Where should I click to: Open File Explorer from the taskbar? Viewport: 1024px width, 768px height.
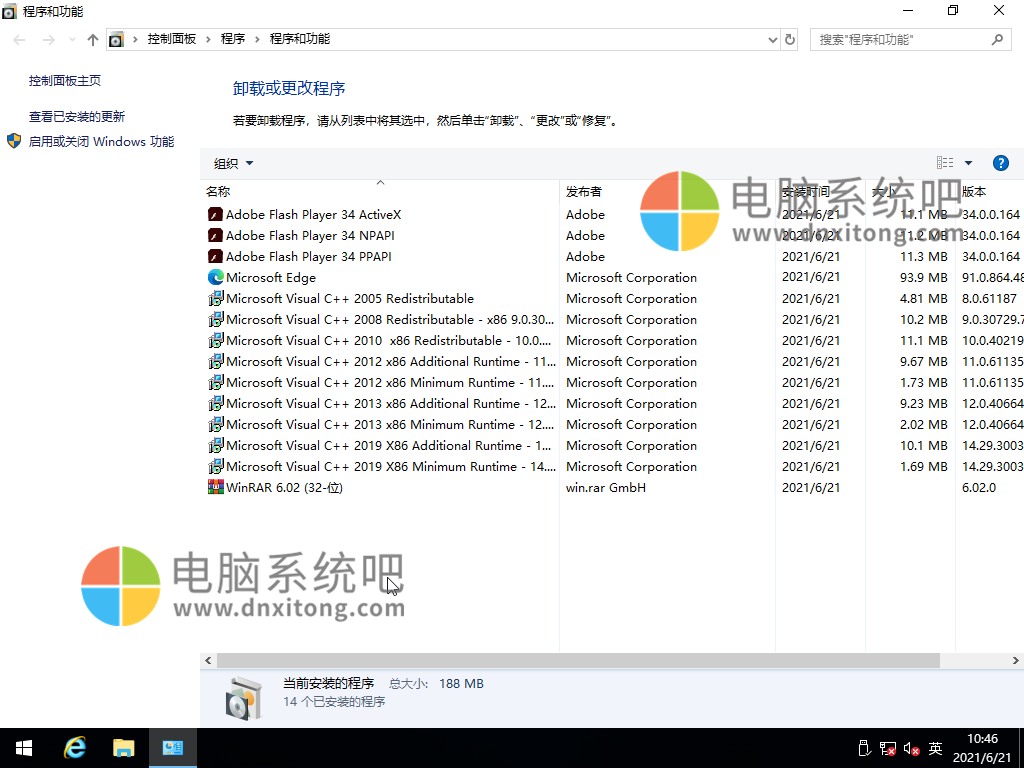(124, 747)
